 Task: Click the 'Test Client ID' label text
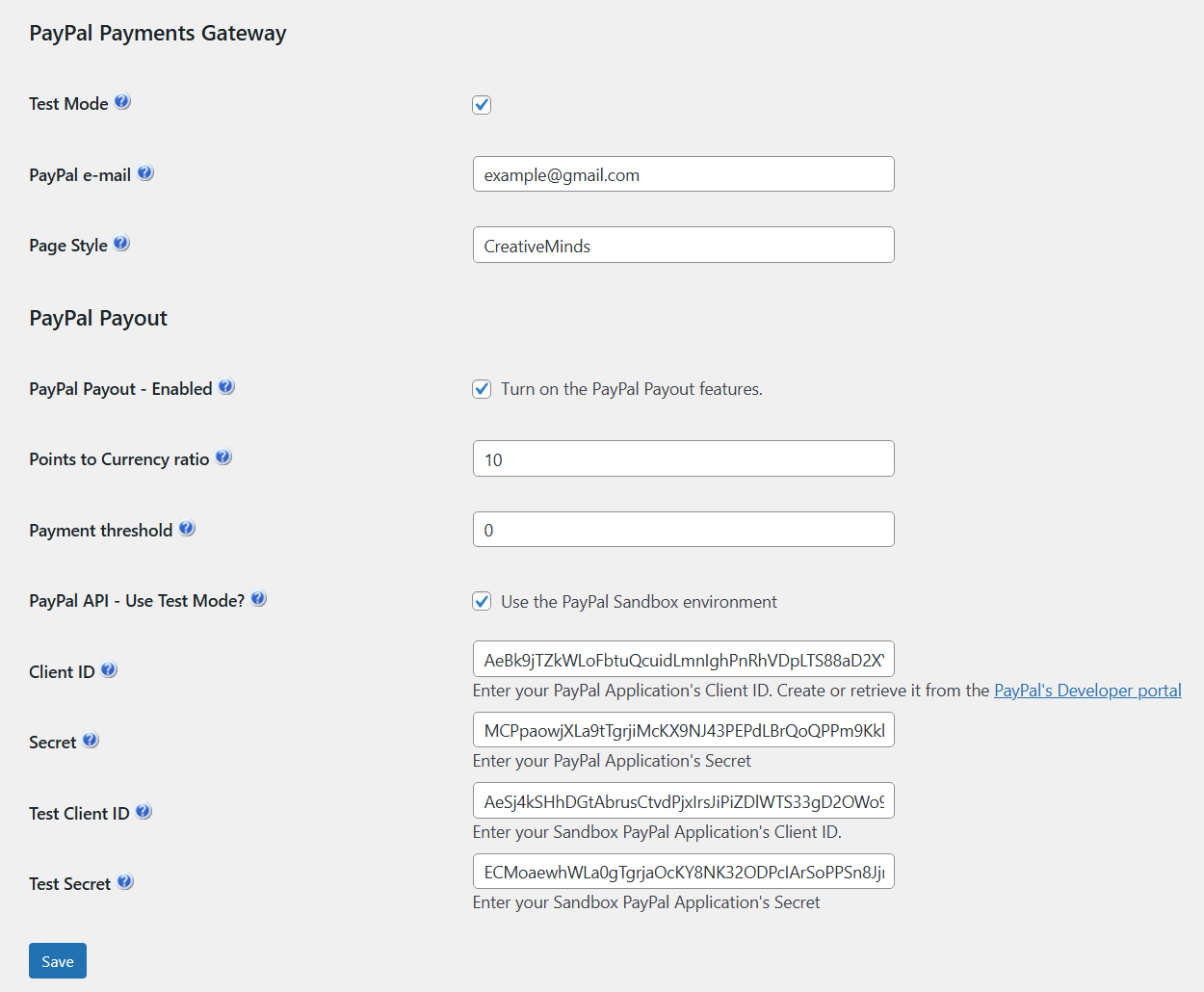coord(79,814)
